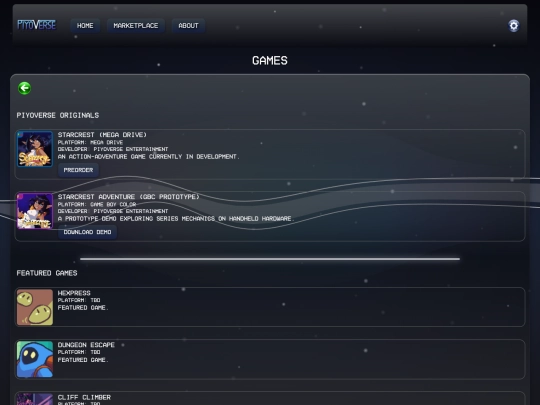Open the Marketplace menu item
The image size is (540, 405).
136,26
